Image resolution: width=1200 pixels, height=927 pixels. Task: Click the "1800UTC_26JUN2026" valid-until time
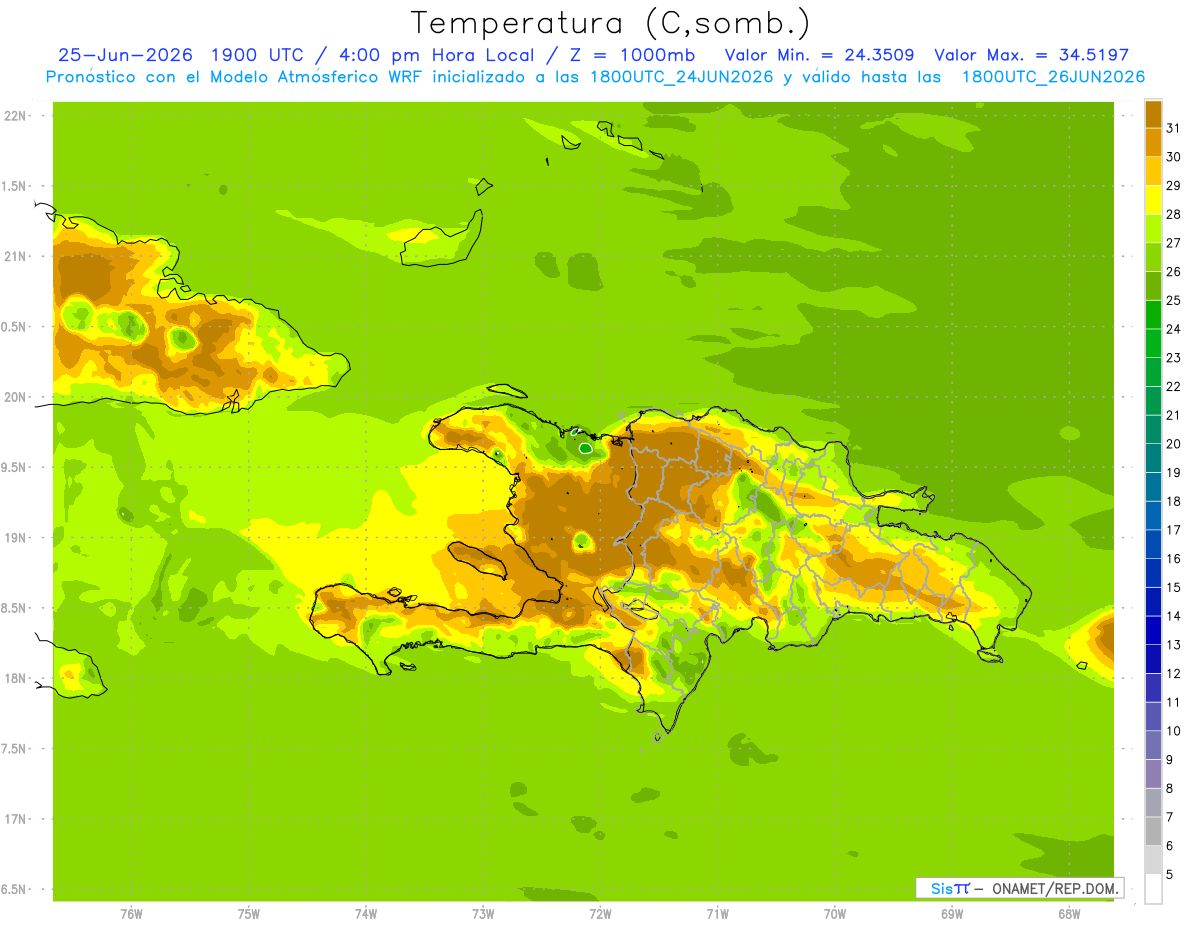pyautogui.click(x=1053, y=77)
